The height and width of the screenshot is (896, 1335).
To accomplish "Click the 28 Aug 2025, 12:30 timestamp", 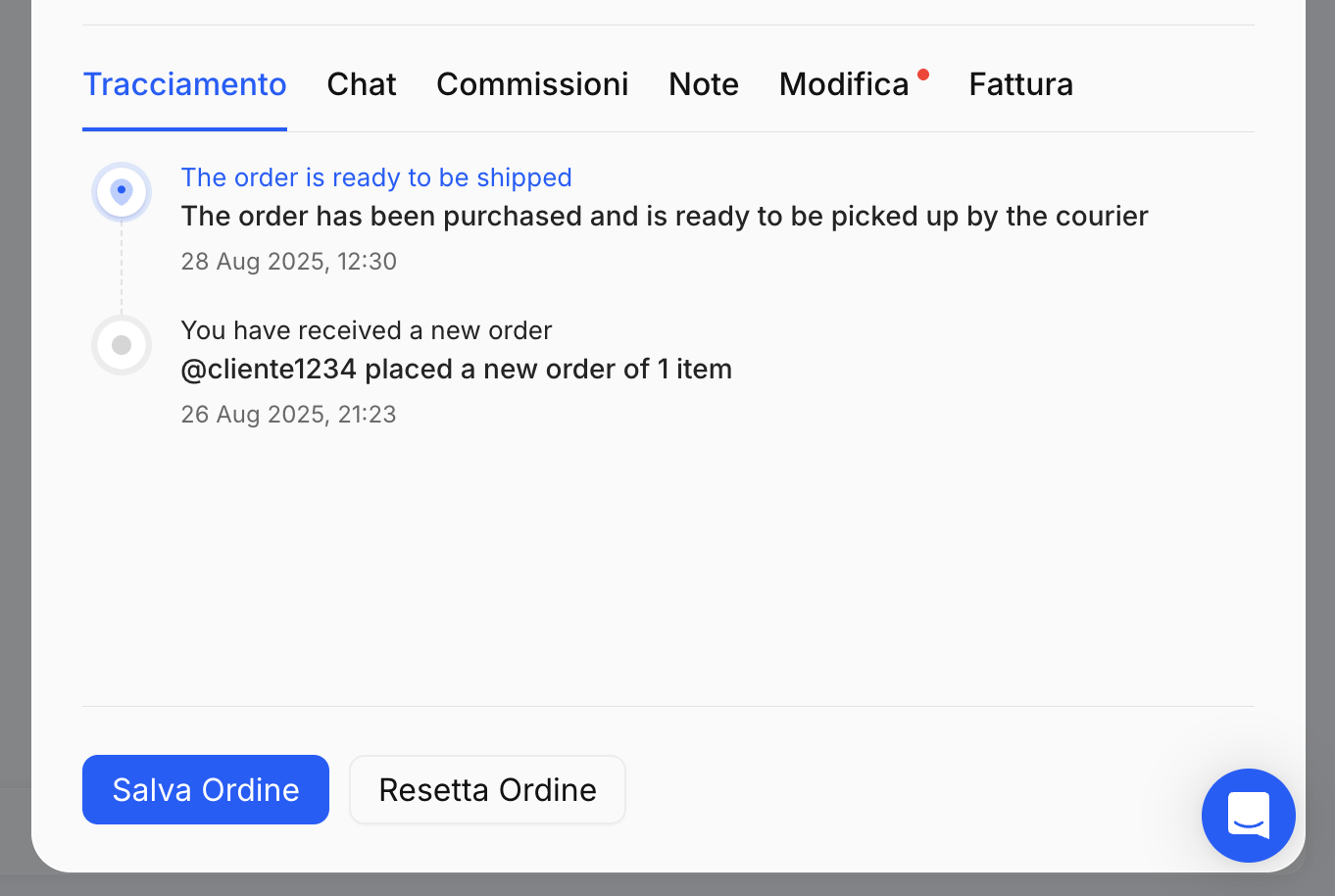I will tap(289, 262).
